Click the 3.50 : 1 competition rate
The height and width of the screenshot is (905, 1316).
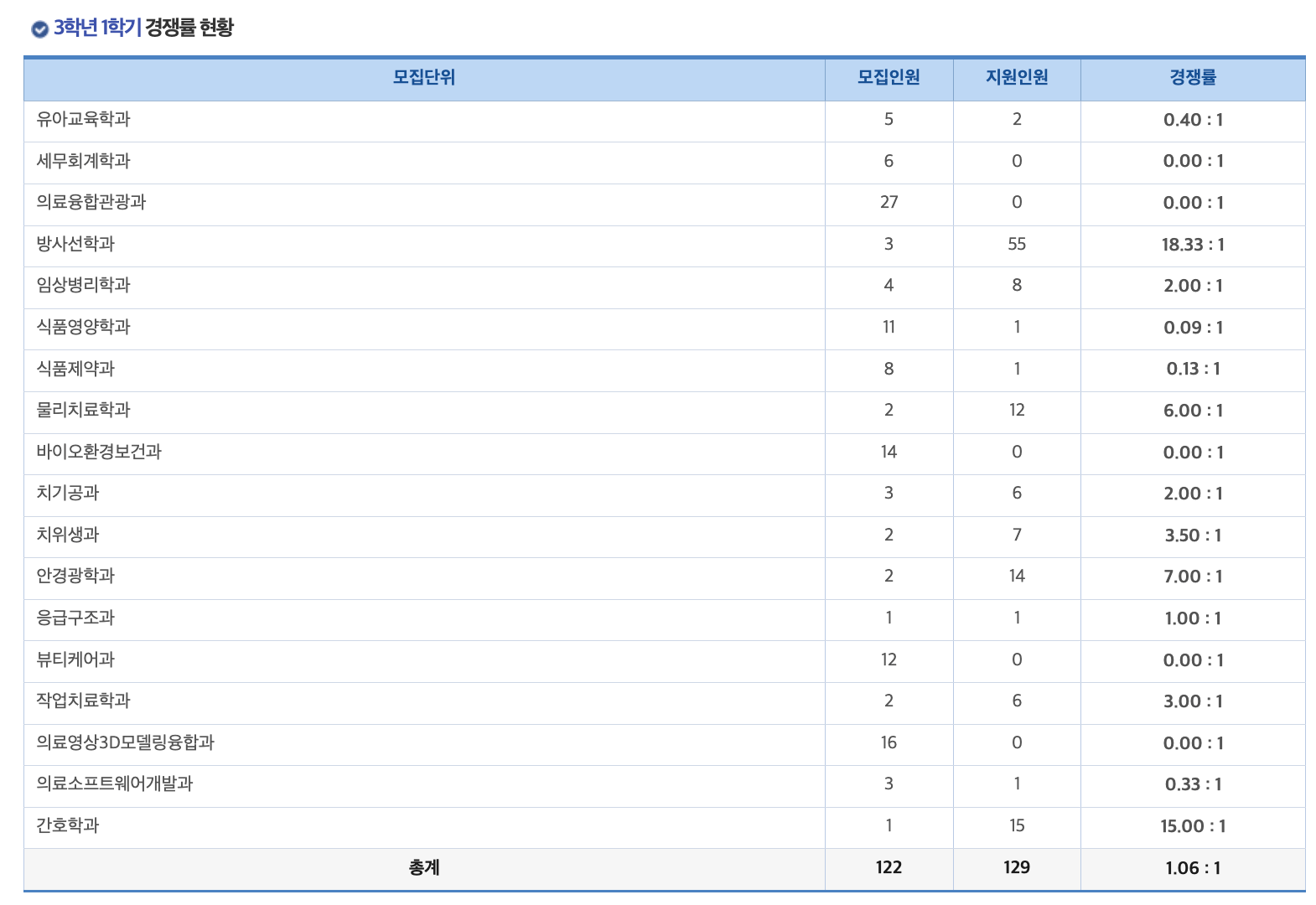point(1193,535)
